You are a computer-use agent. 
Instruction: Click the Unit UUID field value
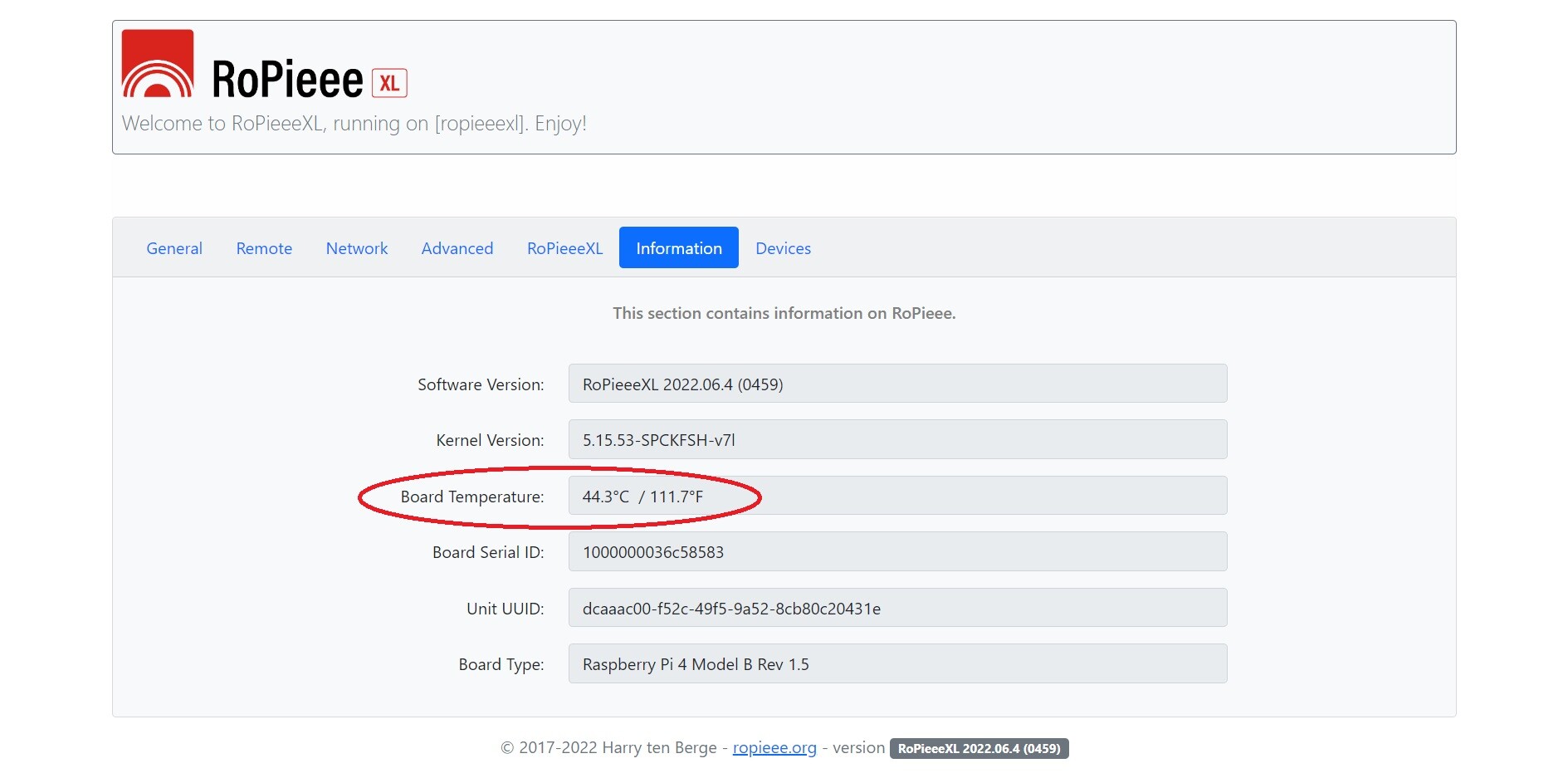tap(897, 608)
